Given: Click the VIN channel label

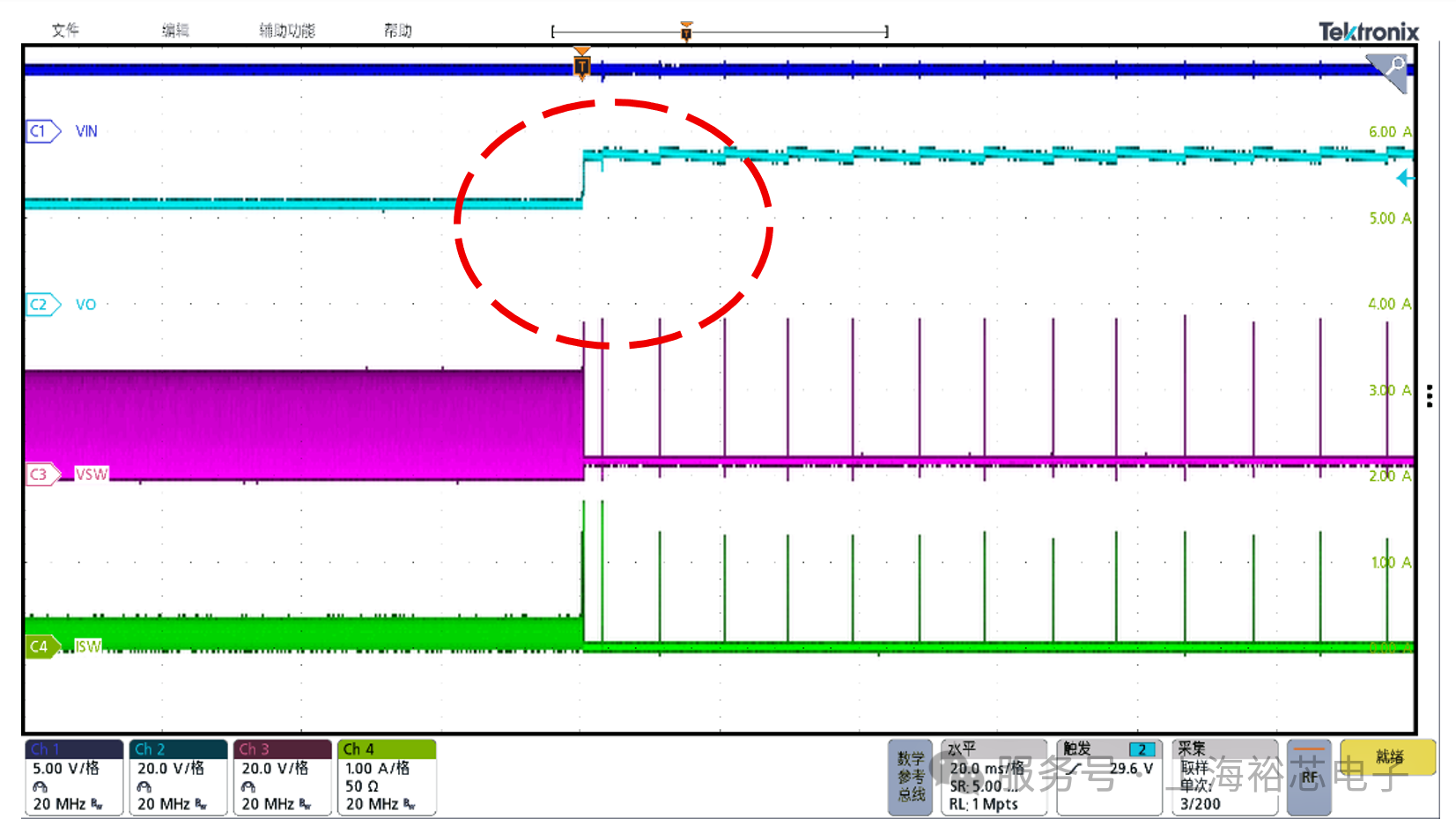Looking at the screenshot, I should click(86, 131).
